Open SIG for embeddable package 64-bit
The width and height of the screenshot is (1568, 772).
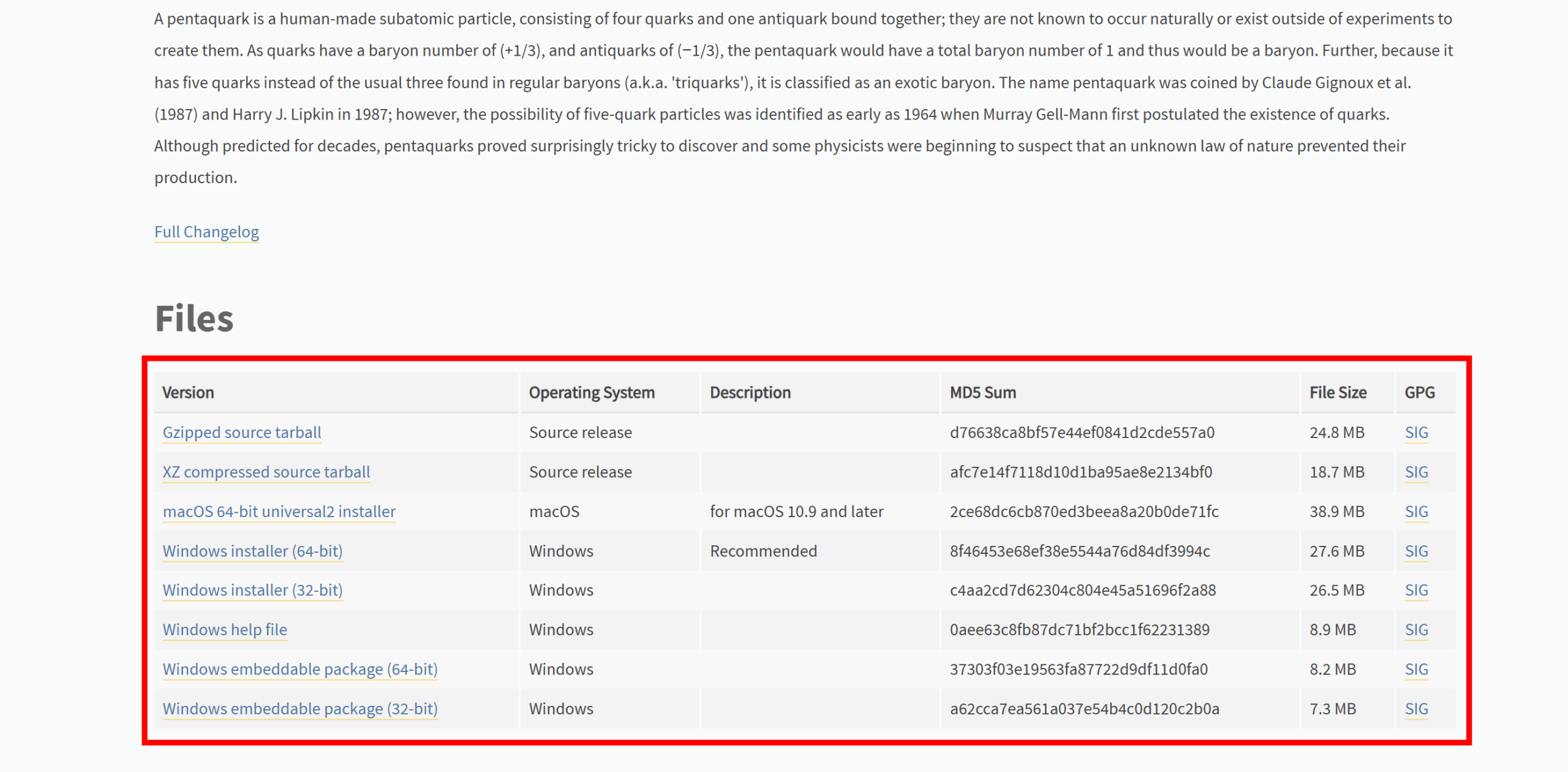1416,669
